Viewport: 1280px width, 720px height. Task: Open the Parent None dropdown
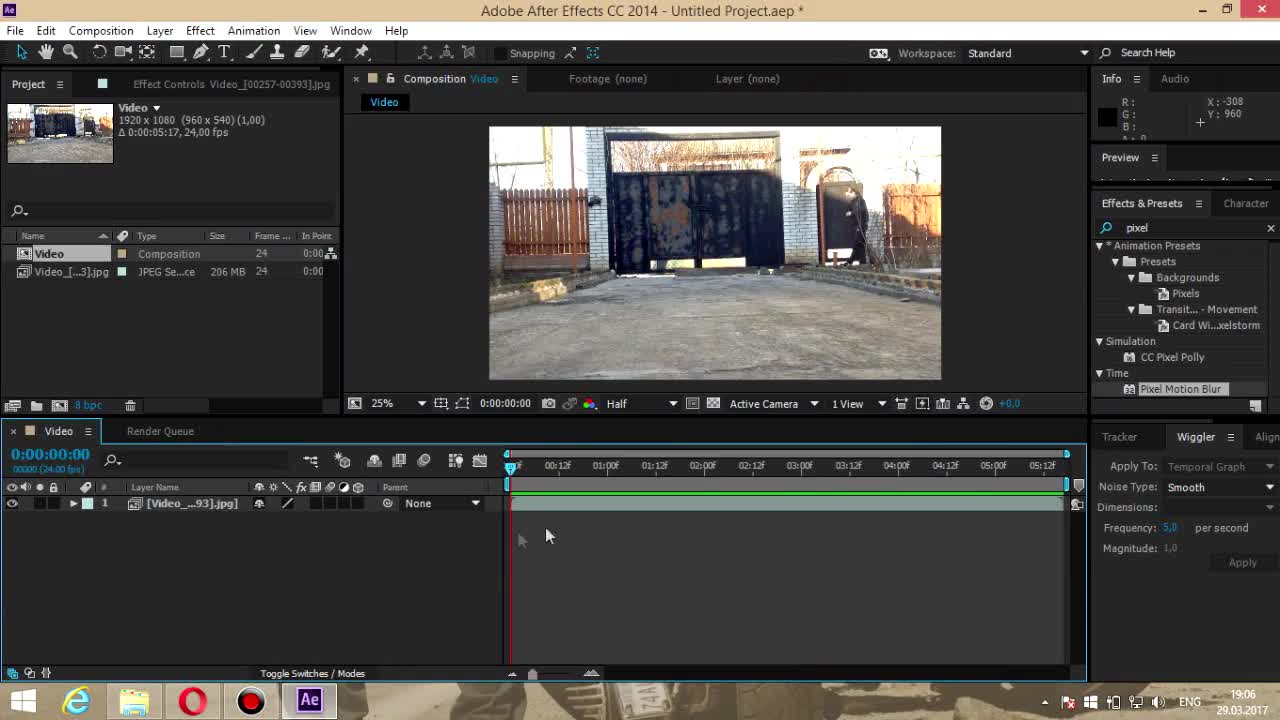pos(441,504)
